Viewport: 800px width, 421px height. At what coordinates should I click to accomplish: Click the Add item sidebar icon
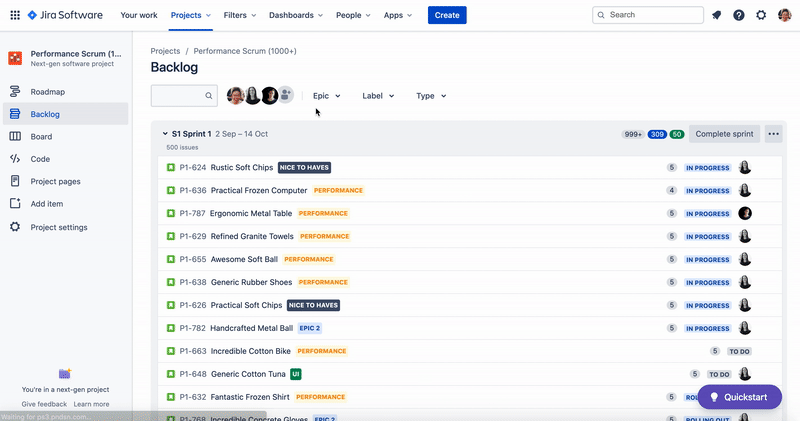click(15, 204)
